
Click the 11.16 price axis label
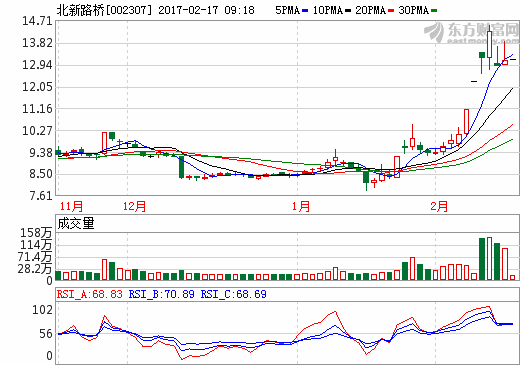click(x=37, y=109)
